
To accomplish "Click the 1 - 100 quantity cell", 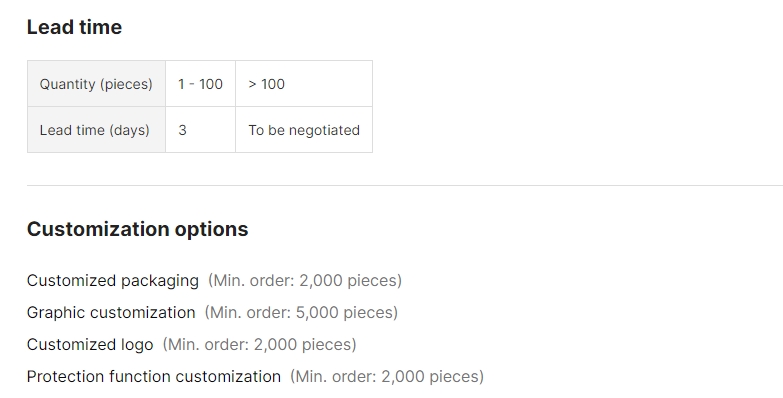I will coord(200,83).
